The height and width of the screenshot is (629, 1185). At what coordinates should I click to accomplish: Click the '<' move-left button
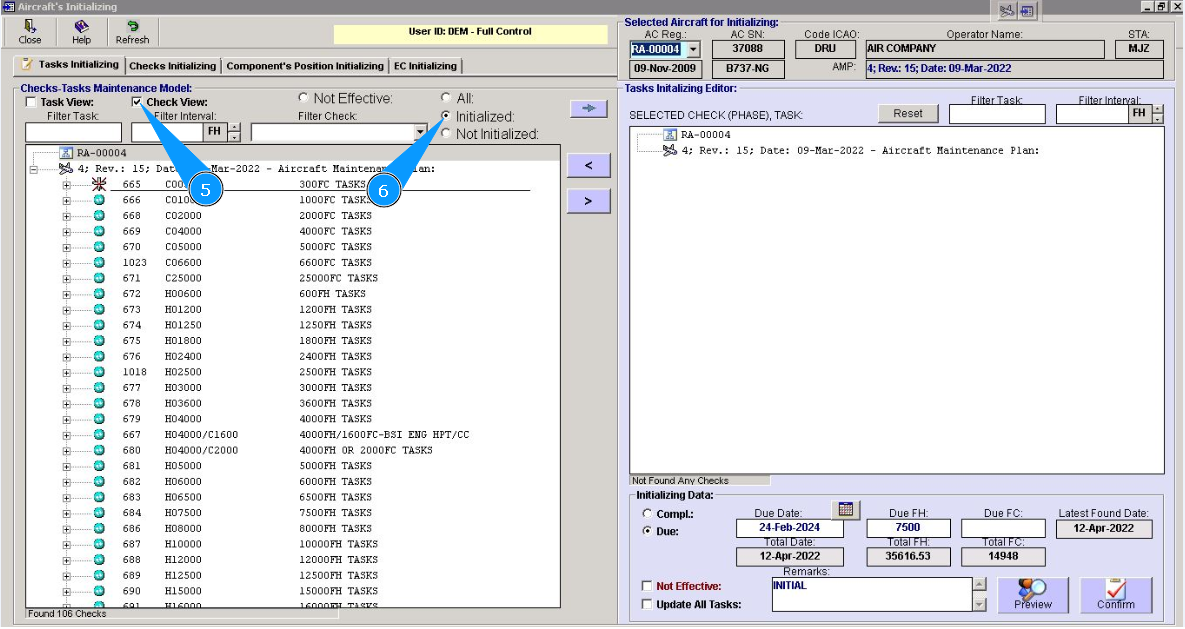click(588, 166)
